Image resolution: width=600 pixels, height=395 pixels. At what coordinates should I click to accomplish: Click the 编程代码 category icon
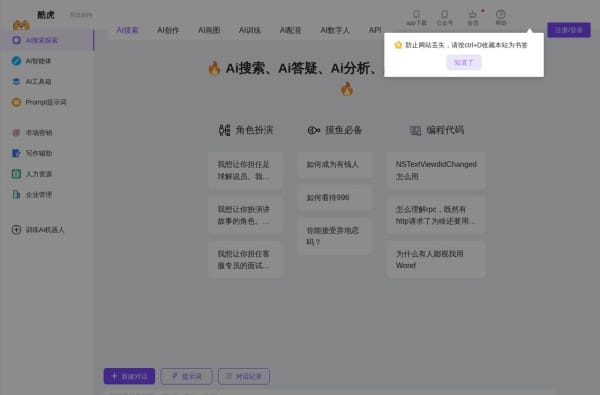[415, 131]
